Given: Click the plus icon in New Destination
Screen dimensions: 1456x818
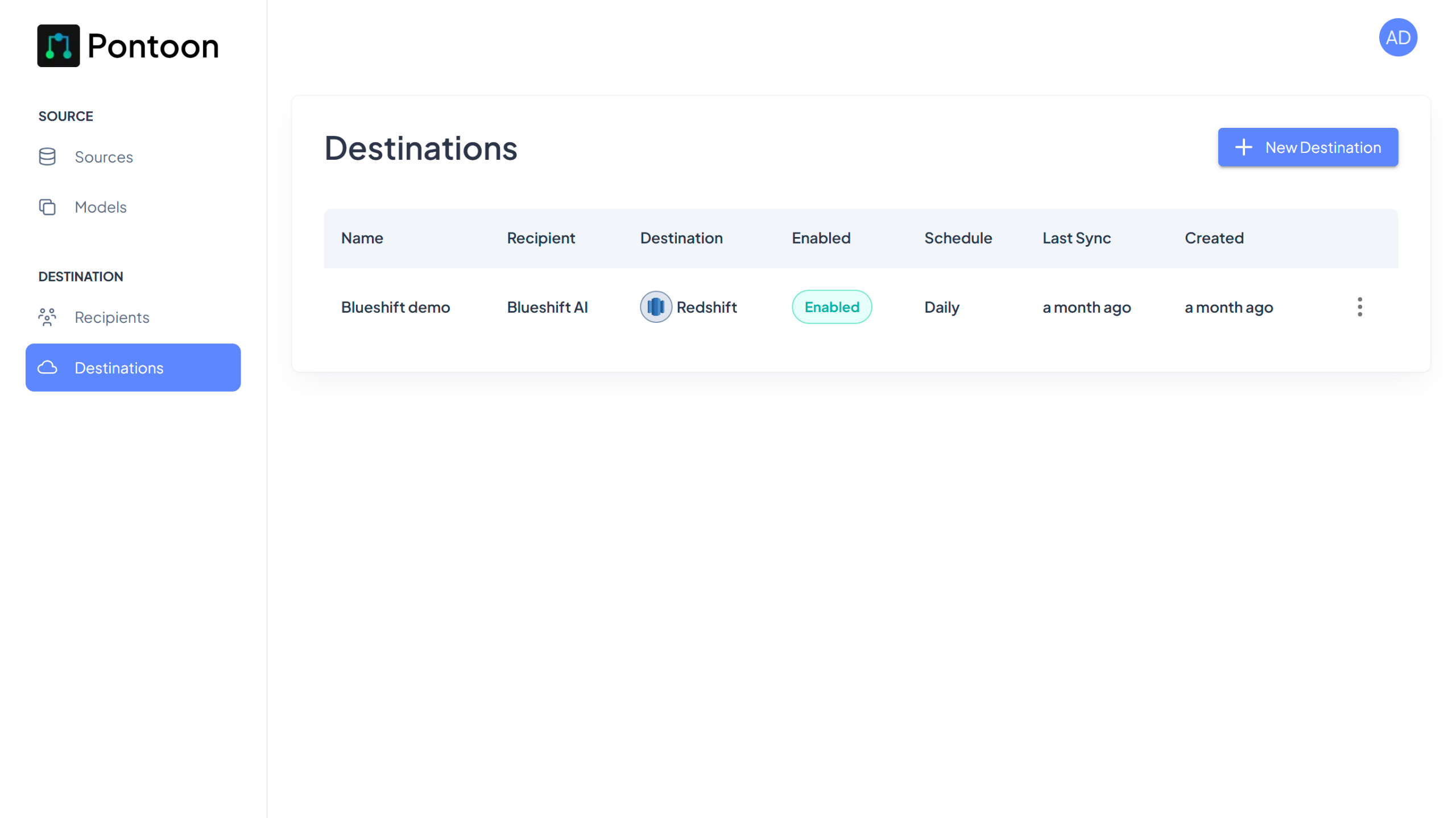Looking at the screenshot, I should 1243,147.
